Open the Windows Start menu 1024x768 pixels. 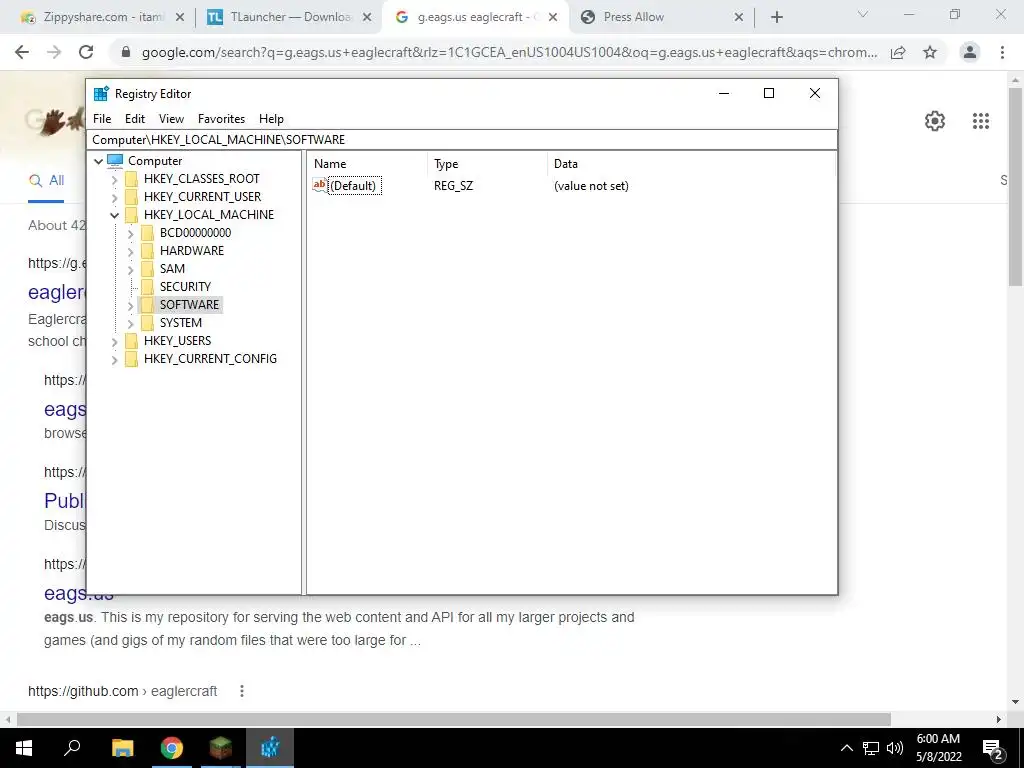(x=24, y=748)
